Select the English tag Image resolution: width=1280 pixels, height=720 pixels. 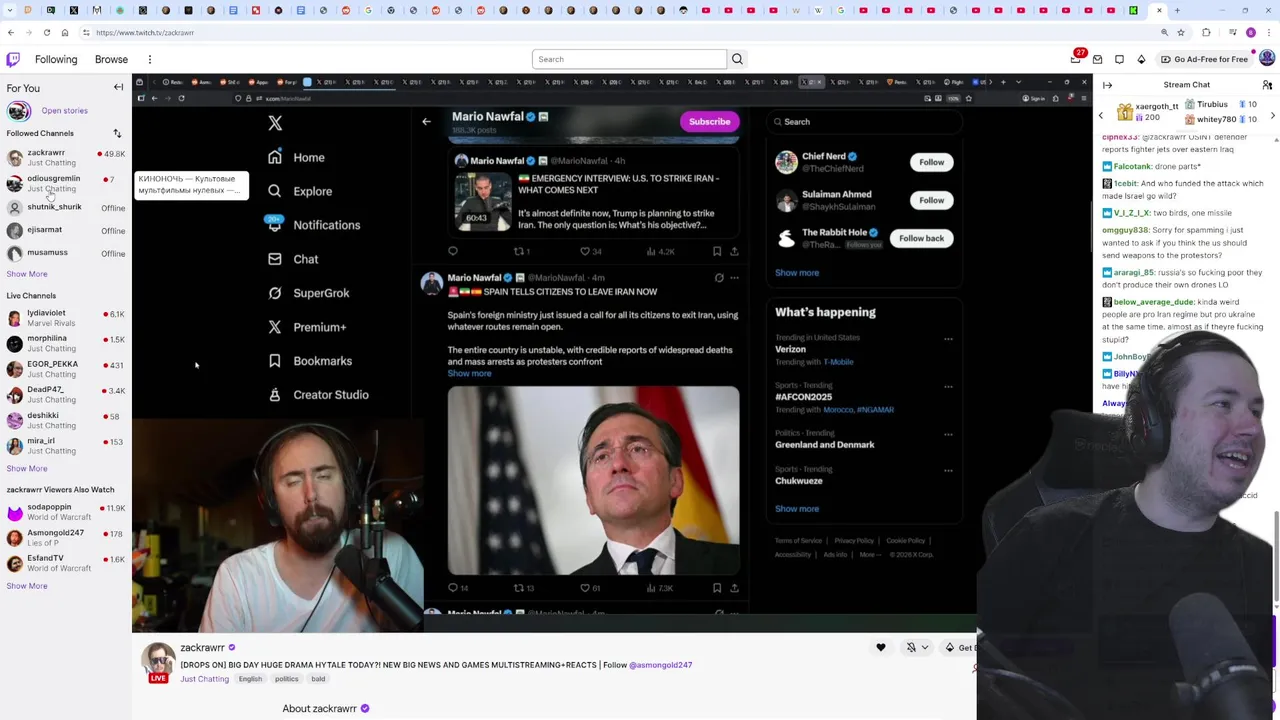point(250,679)
